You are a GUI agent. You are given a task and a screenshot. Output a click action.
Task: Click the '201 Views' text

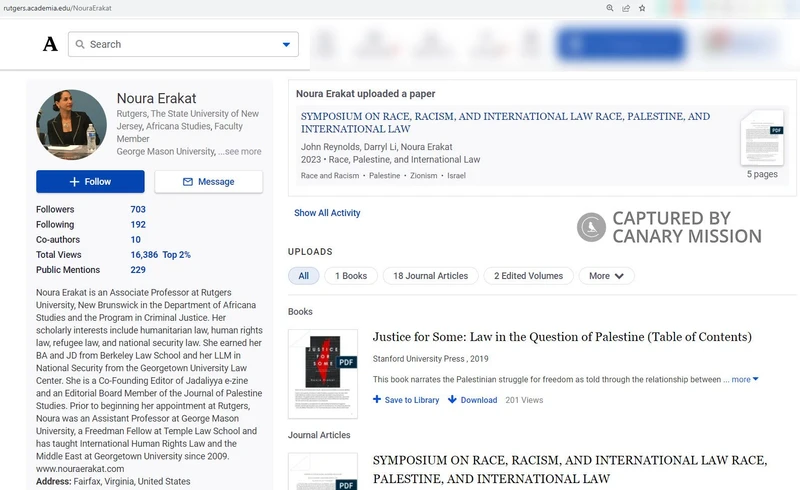524,400
